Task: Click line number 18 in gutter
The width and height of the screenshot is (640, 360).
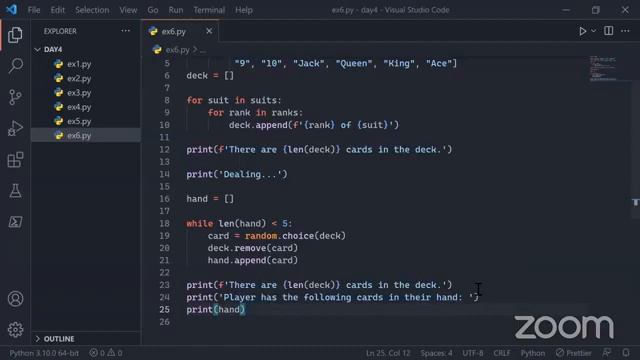Action: [164, 224]
